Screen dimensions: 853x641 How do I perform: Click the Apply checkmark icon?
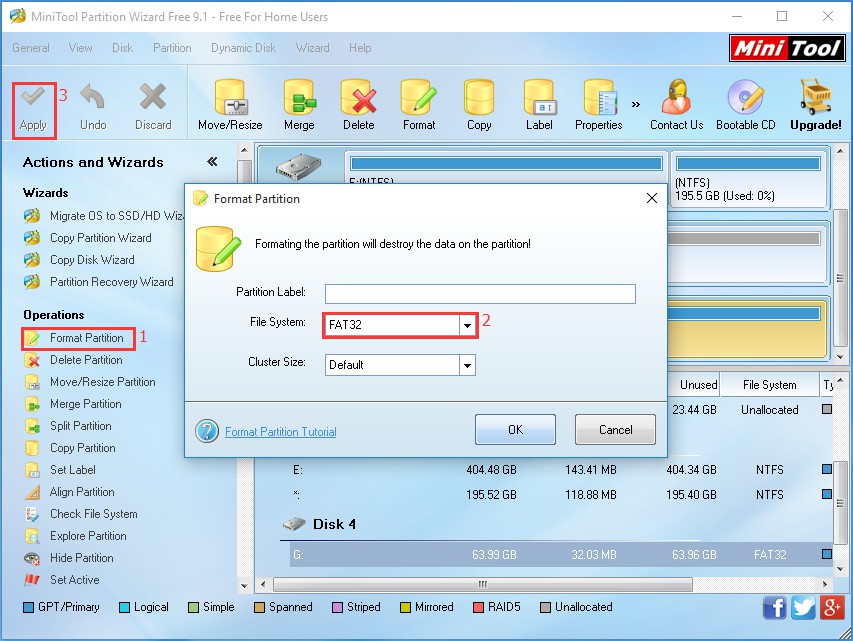[33, 98]
